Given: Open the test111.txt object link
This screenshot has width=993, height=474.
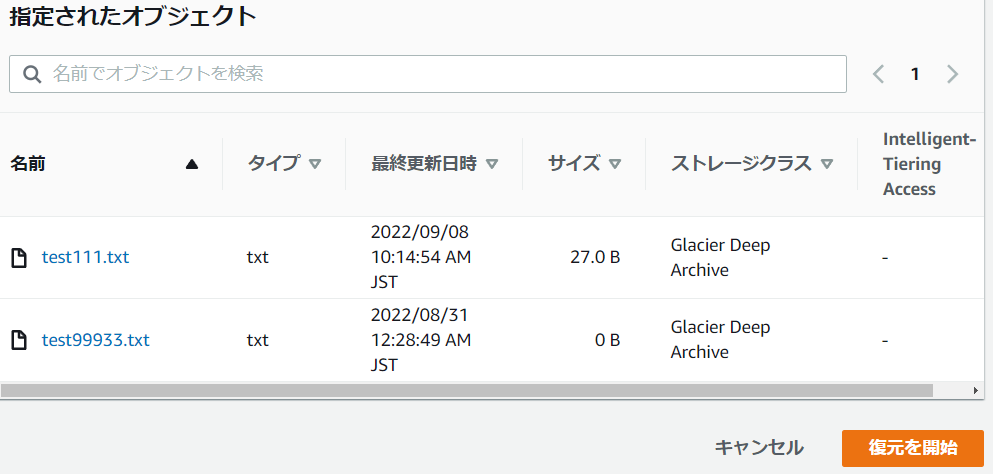Looking at the screenshot, I should point(85,258).
